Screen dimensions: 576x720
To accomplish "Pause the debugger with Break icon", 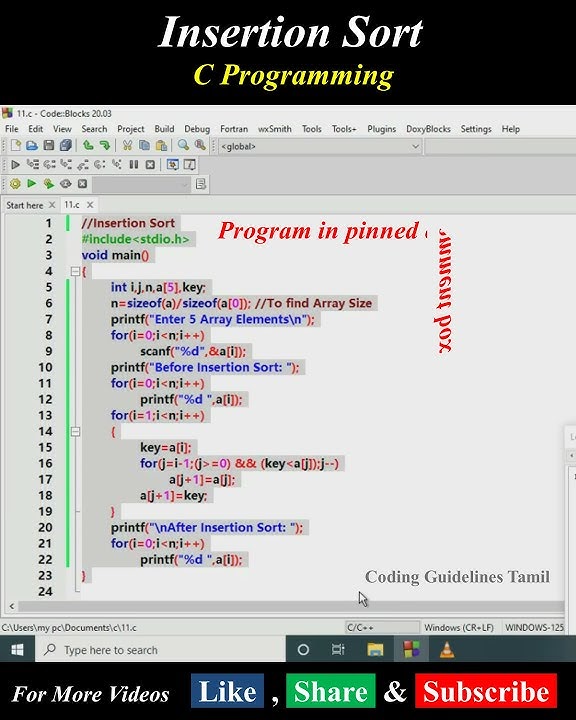I will (134, 164).
